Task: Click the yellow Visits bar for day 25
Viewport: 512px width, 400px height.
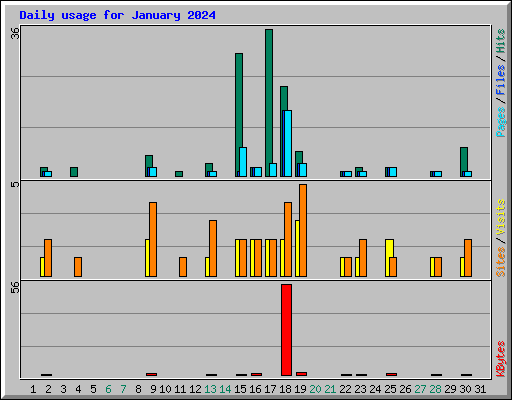Action: click(x=389, y=258)
